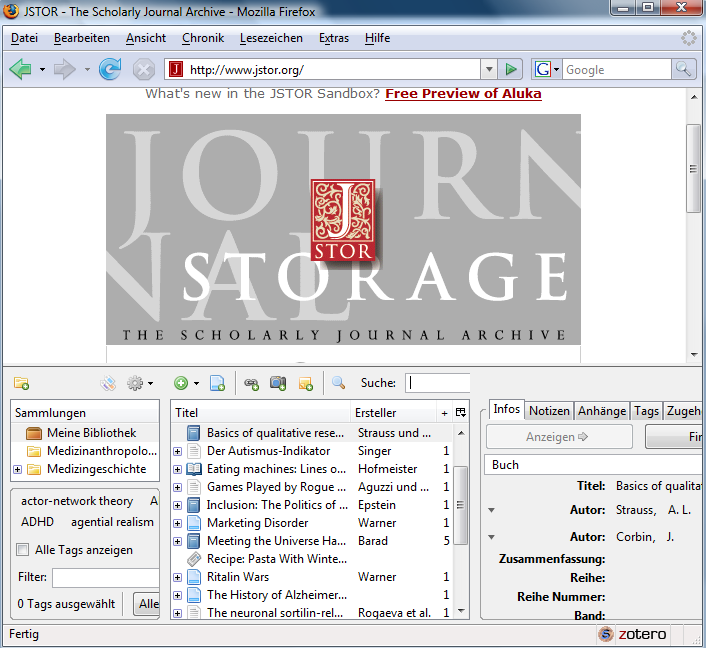Open the Bearbeiten menu
Viewport: 706px width, 648px height.
(x=81, y=38)
